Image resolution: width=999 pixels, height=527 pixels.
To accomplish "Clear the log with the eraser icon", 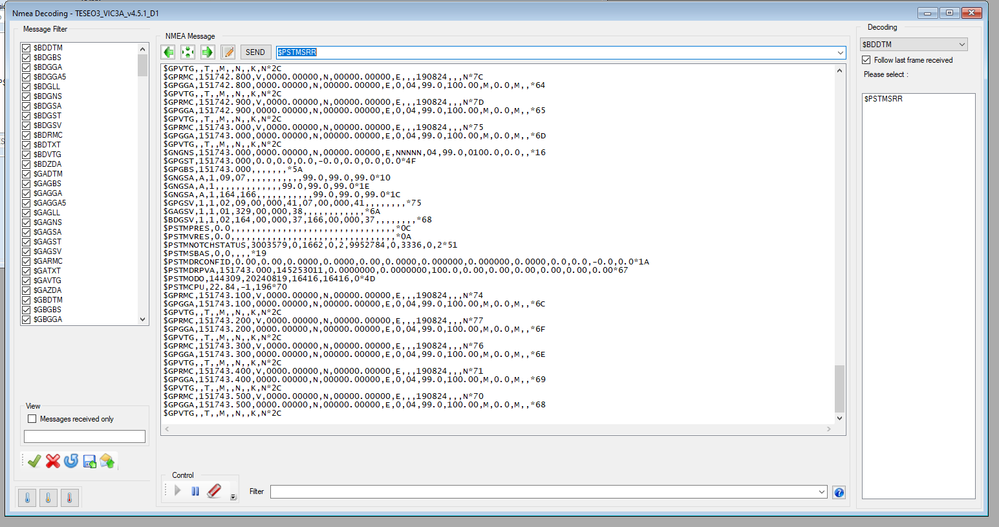I will (x=214, y=491).
